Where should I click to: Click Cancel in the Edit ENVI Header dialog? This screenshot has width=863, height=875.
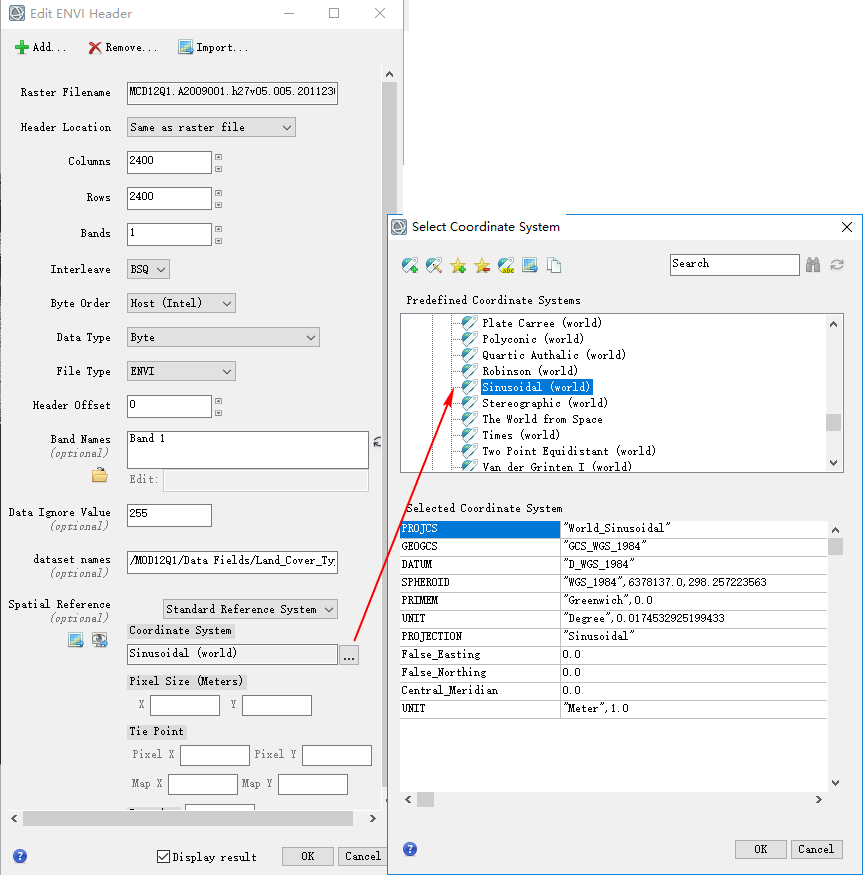362,856
